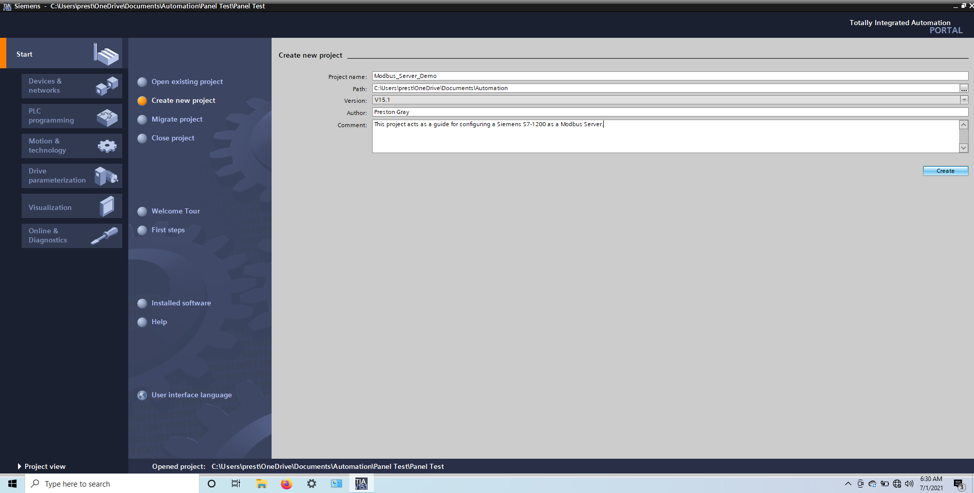The width and height of the screenshot is (974, 493).
Task: Launch Firefox from the taskbar
Action: [286, 484]
